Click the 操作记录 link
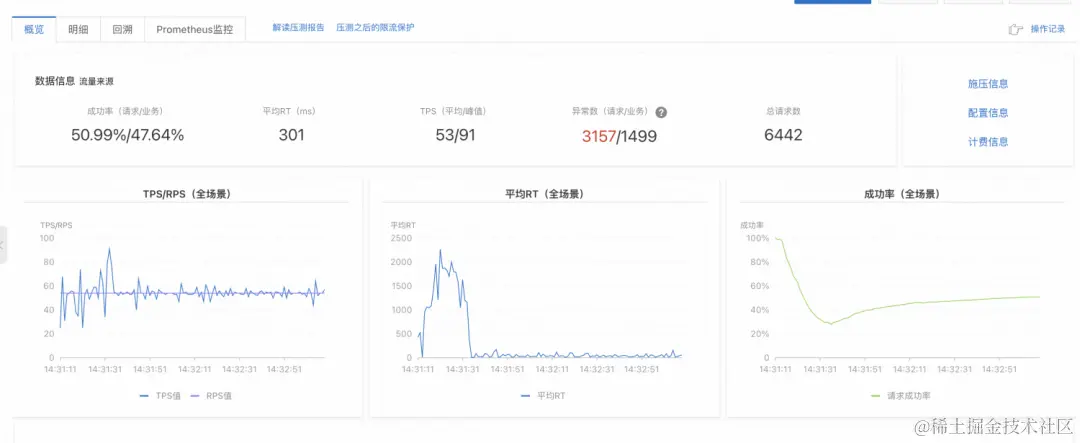Screen dimensions: 1080x443 click(x=1048, y=29)
